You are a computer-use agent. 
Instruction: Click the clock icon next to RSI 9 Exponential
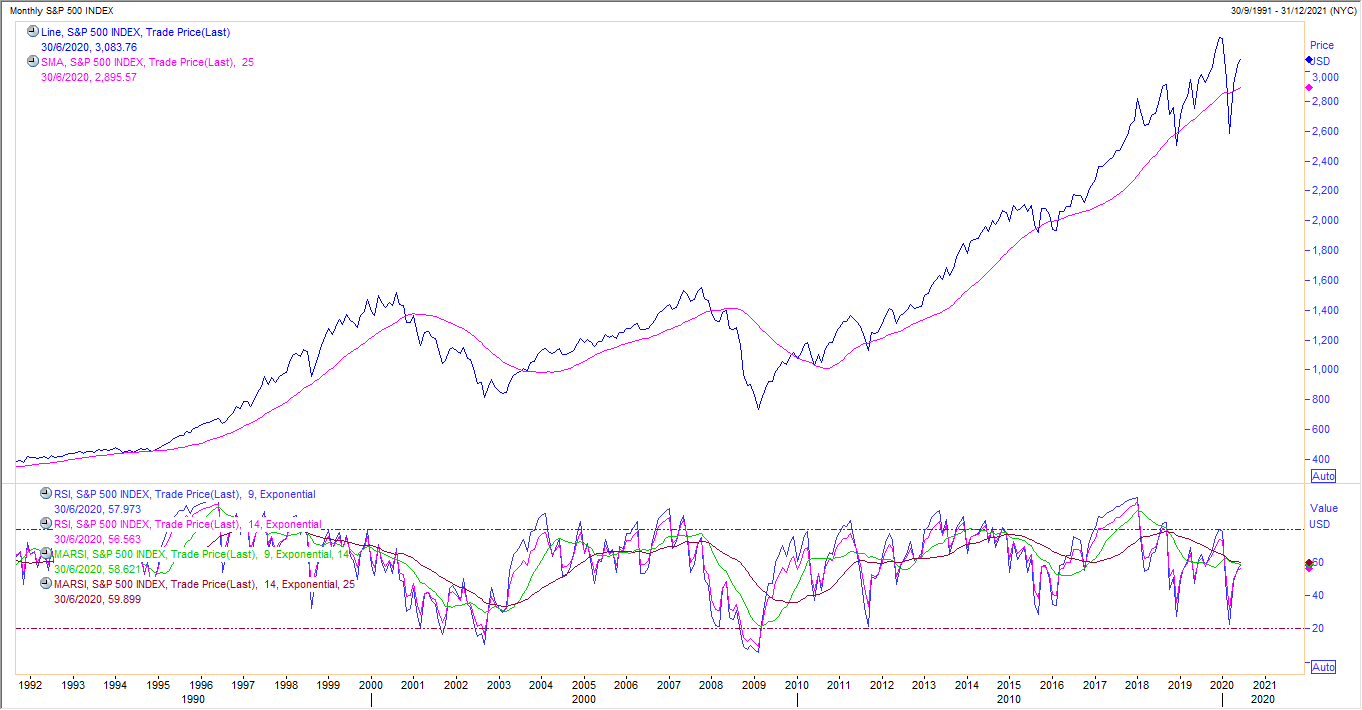tap(45, 494)
